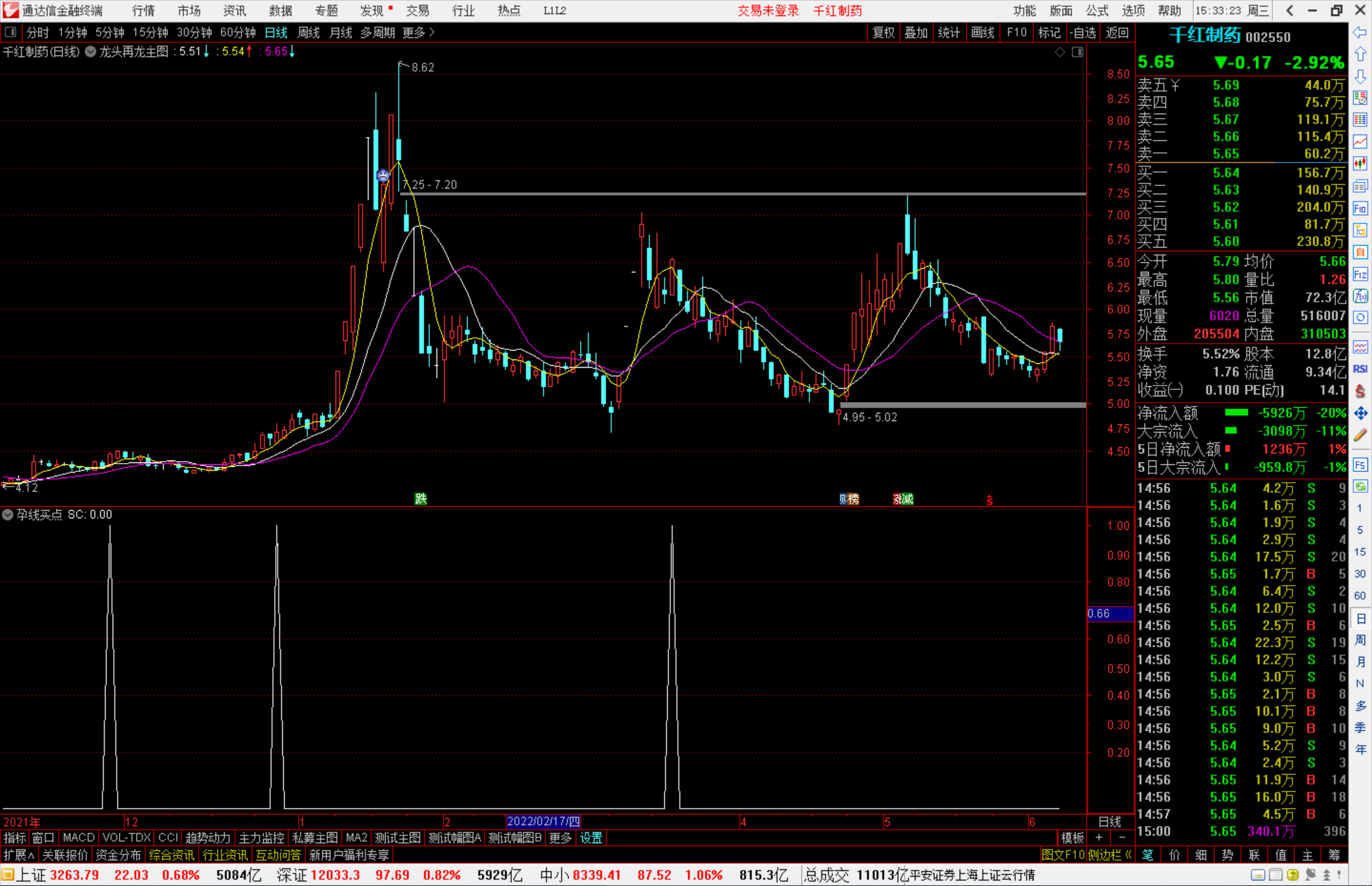Screen dimensions: 1372x886
Task: Click the stacked windows sidebar icon
Action: [1360, 186]
